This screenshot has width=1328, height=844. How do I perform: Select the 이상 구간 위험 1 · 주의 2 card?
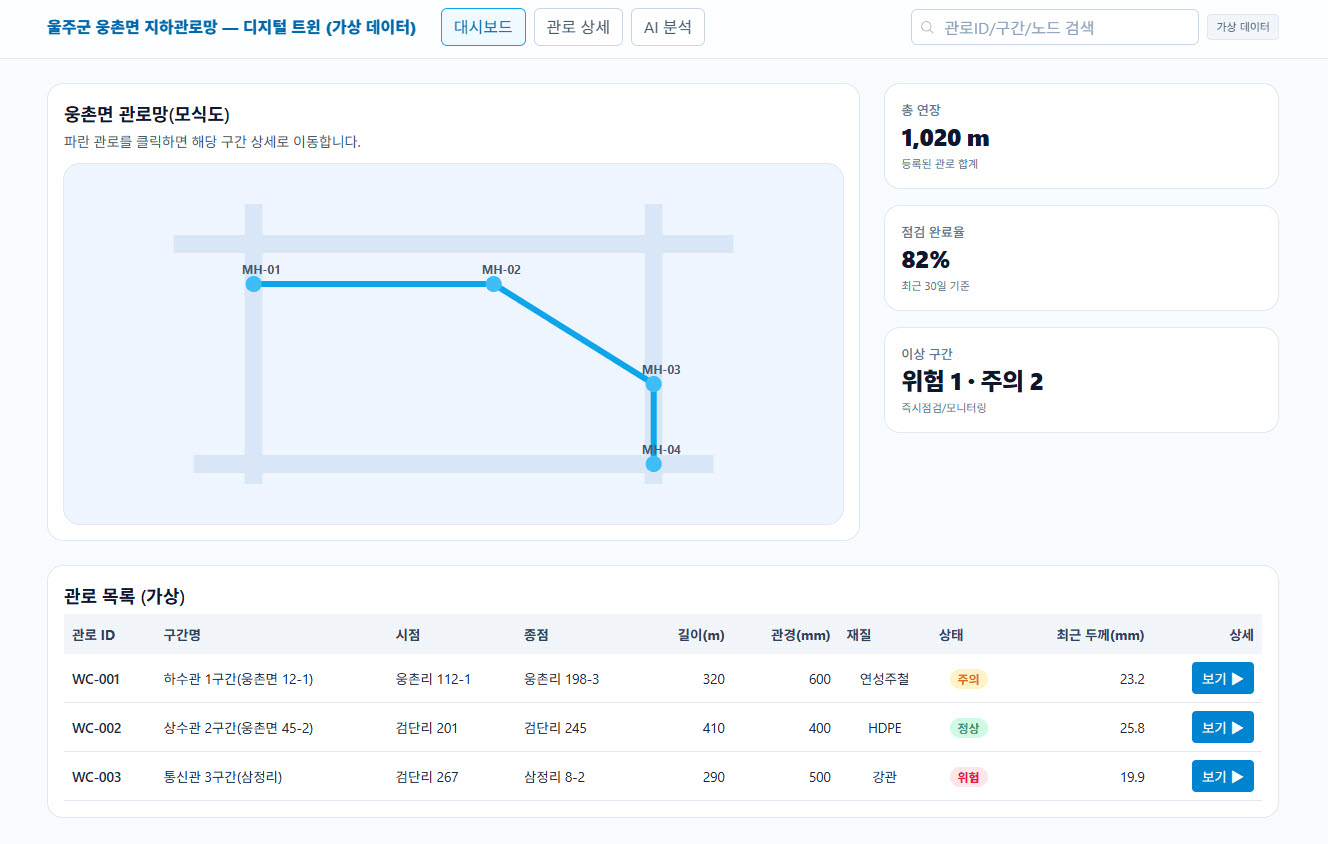tap(1081, 380)
